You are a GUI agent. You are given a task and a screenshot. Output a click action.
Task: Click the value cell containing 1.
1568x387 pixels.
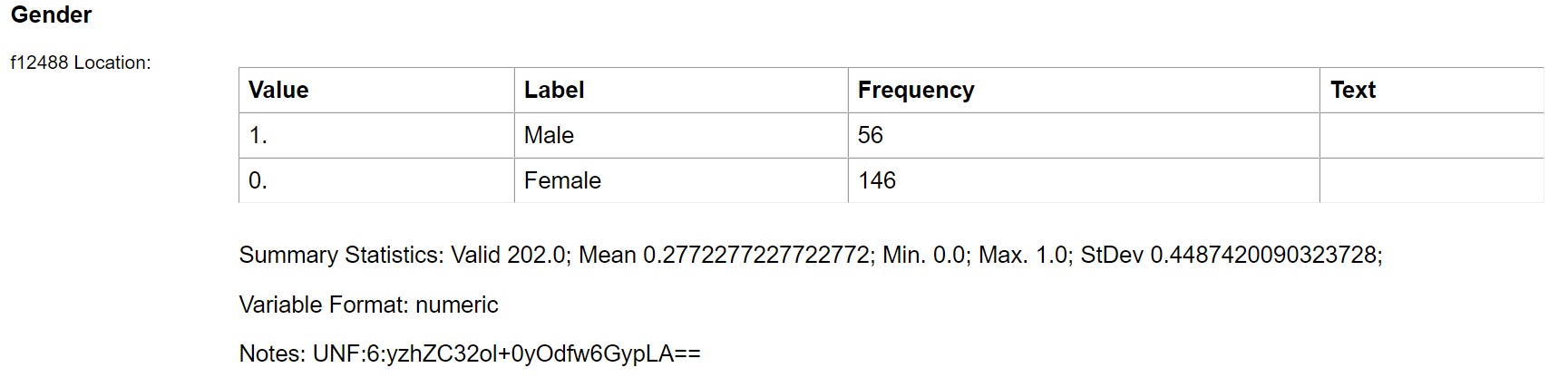(258, 135)
